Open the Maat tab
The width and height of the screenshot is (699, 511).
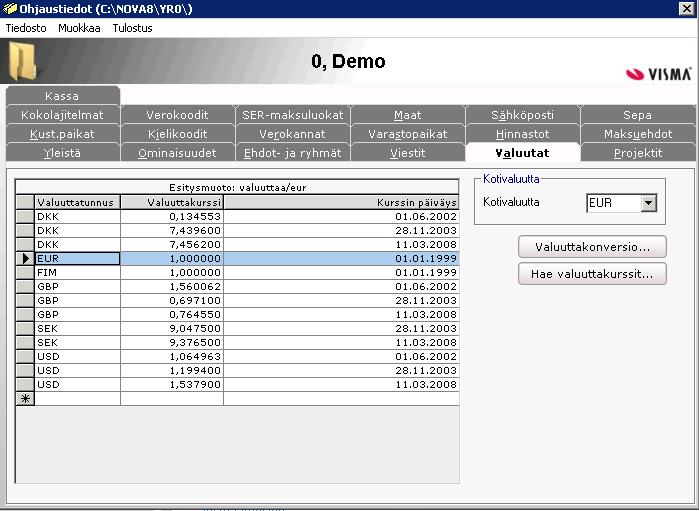[407, 115]
